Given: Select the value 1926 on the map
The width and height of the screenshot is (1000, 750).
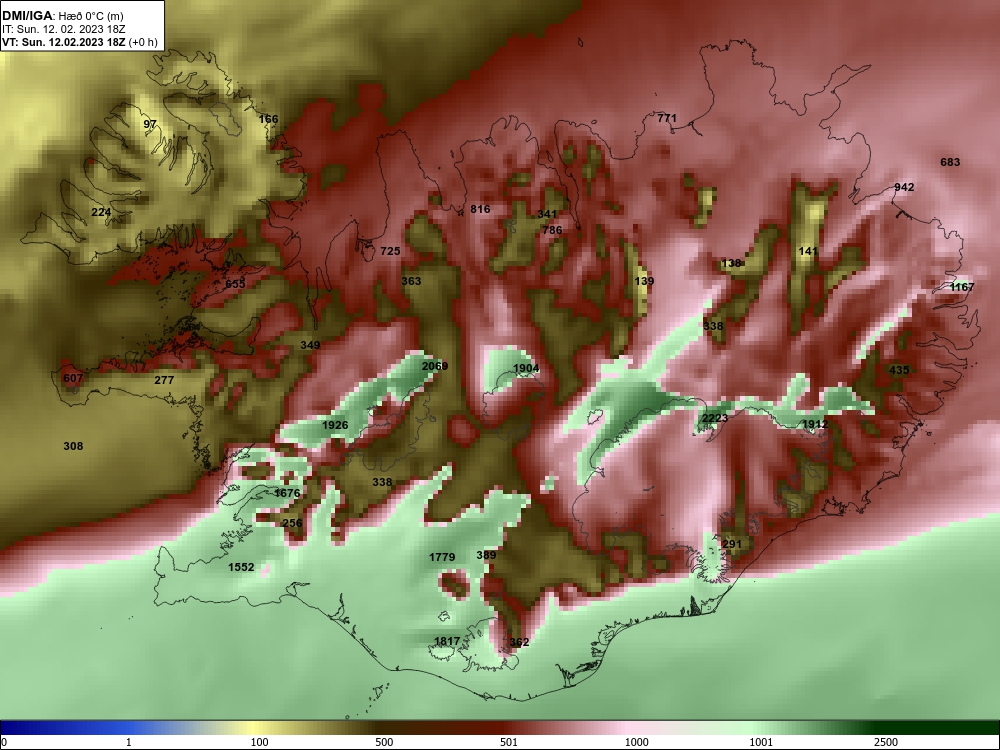Looking at the screenshot, I should coord(335,425).
